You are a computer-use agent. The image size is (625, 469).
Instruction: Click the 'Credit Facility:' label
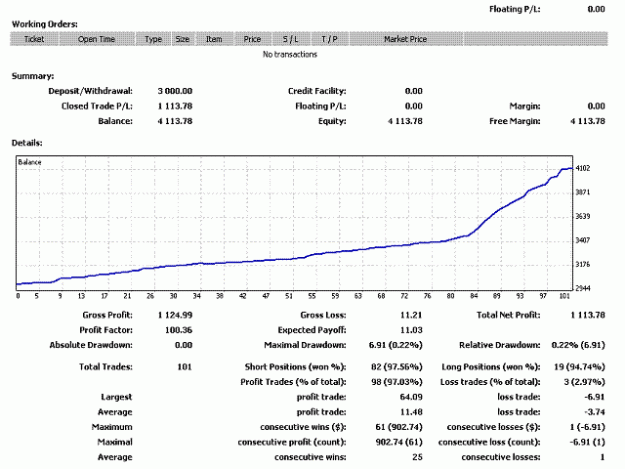coord(317,91)
